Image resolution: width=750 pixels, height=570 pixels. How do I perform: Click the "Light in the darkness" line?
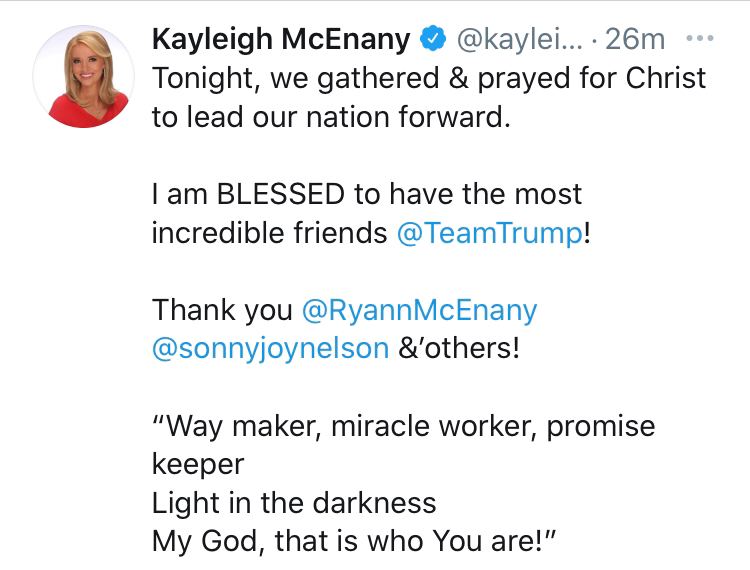294,503
